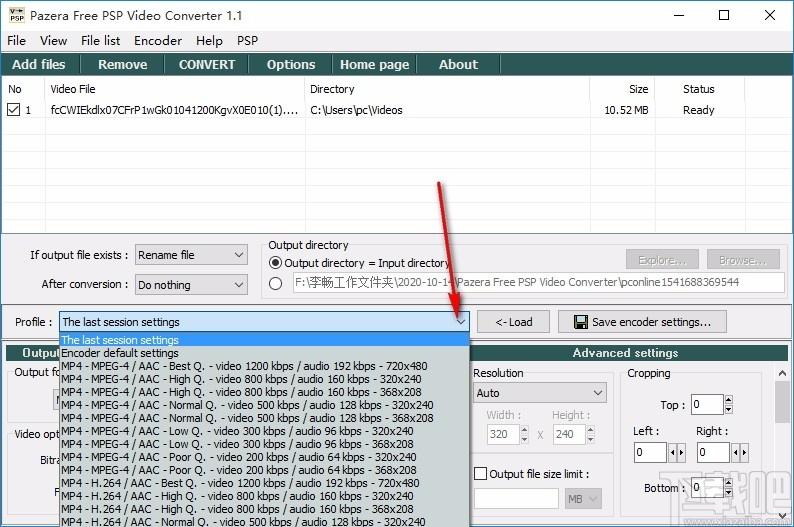The image size is (794, 527).
Task: Start conversion with CONVERT button
Action: coord(207,64)
